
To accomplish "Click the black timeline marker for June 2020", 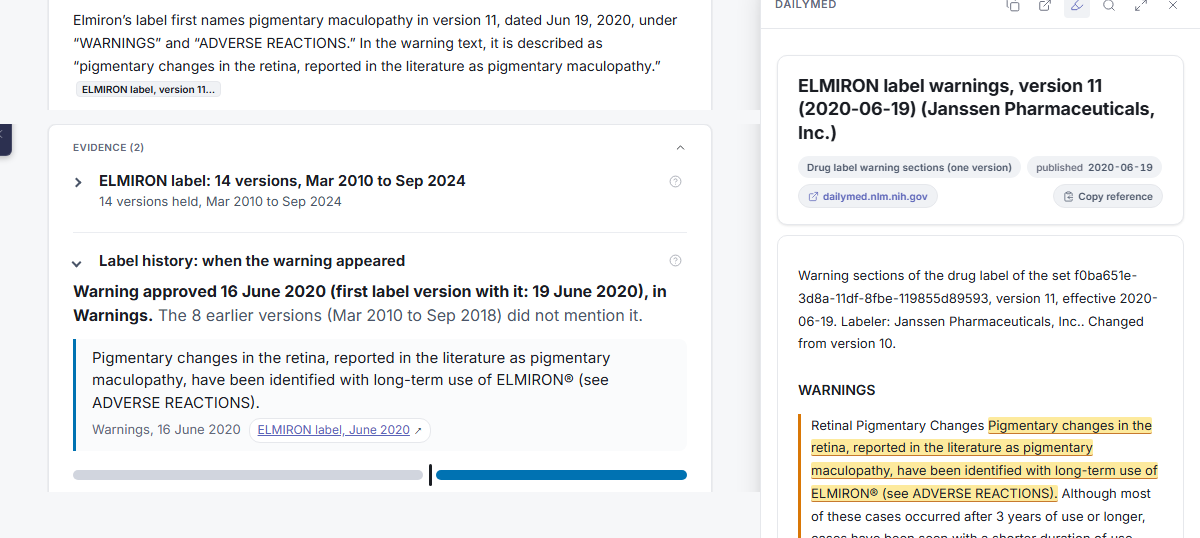I will [x=430, y=475].
